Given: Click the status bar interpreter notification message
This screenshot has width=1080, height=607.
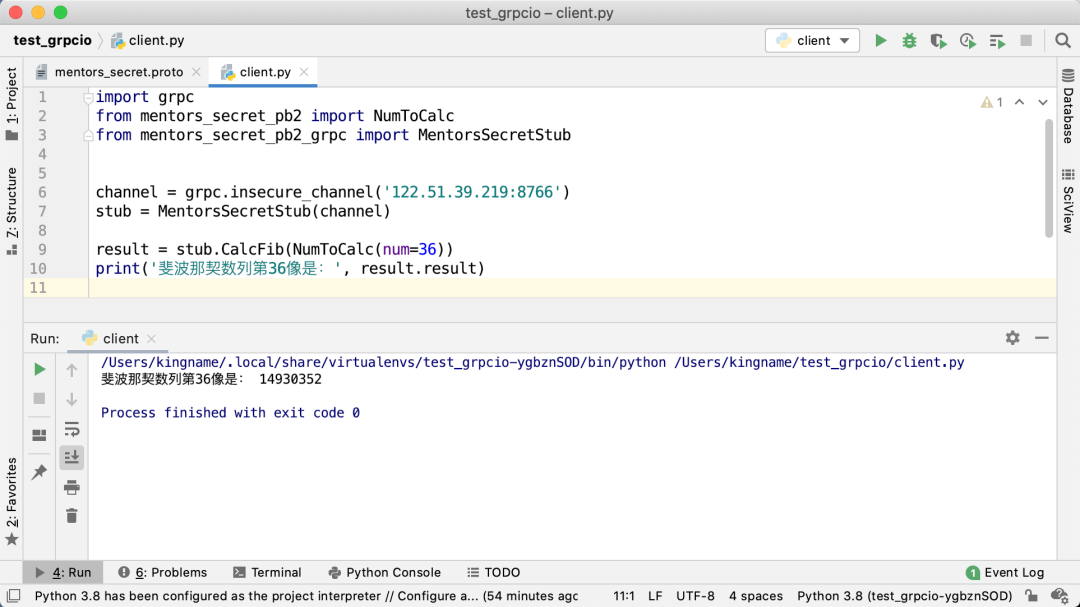Looking at the screenshot, I should tap(307, 596).
